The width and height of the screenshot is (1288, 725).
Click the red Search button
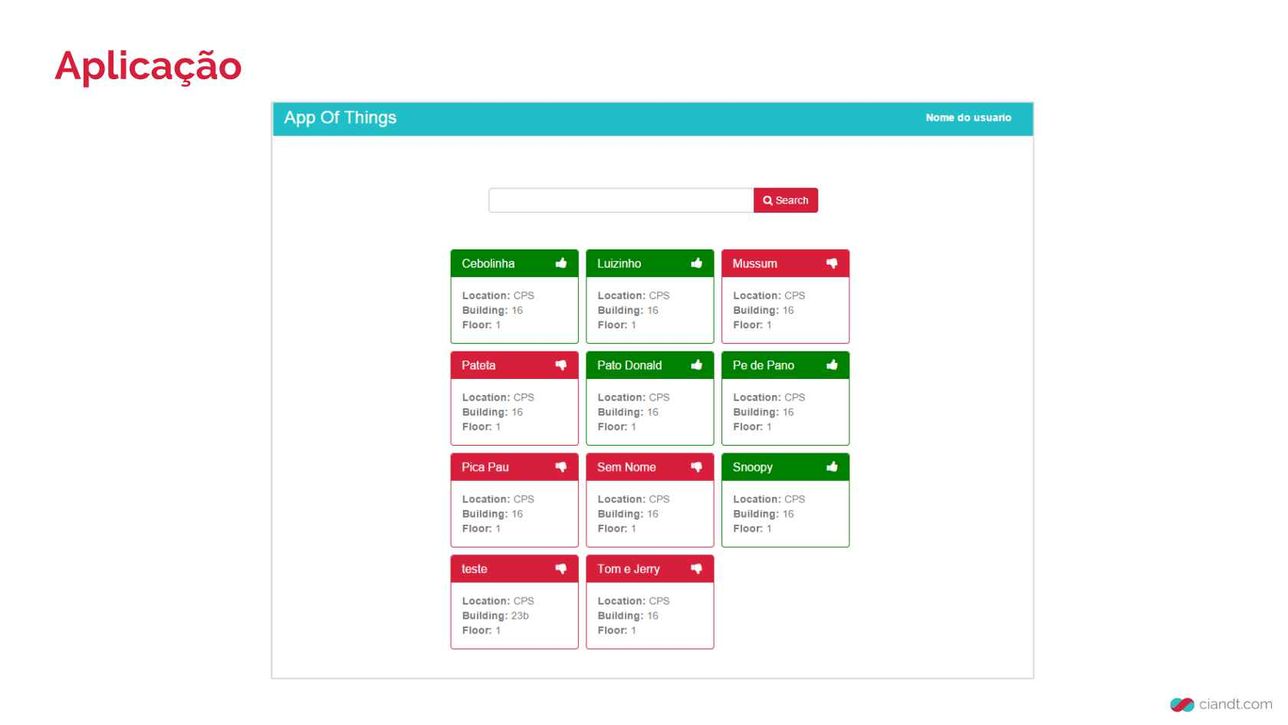786,200
